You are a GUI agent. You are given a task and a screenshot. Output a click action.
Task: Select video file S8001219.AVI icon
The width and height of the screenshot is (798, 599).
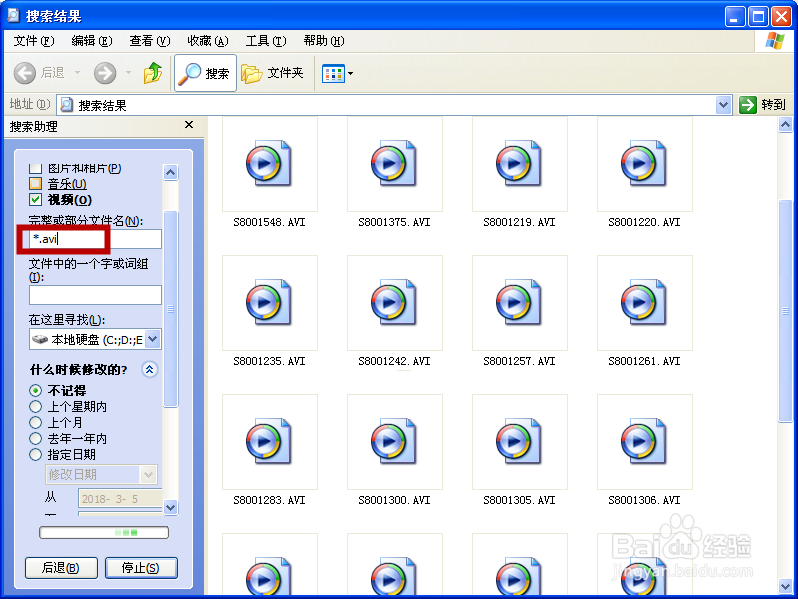520,164
